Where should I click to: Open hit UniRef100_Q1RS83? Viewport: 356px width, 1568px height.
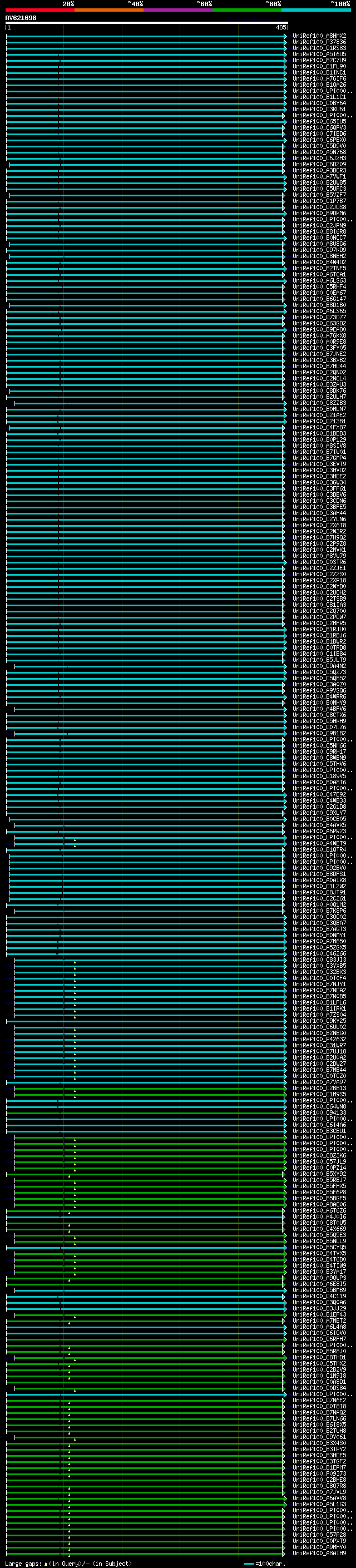tap(319, 48)
